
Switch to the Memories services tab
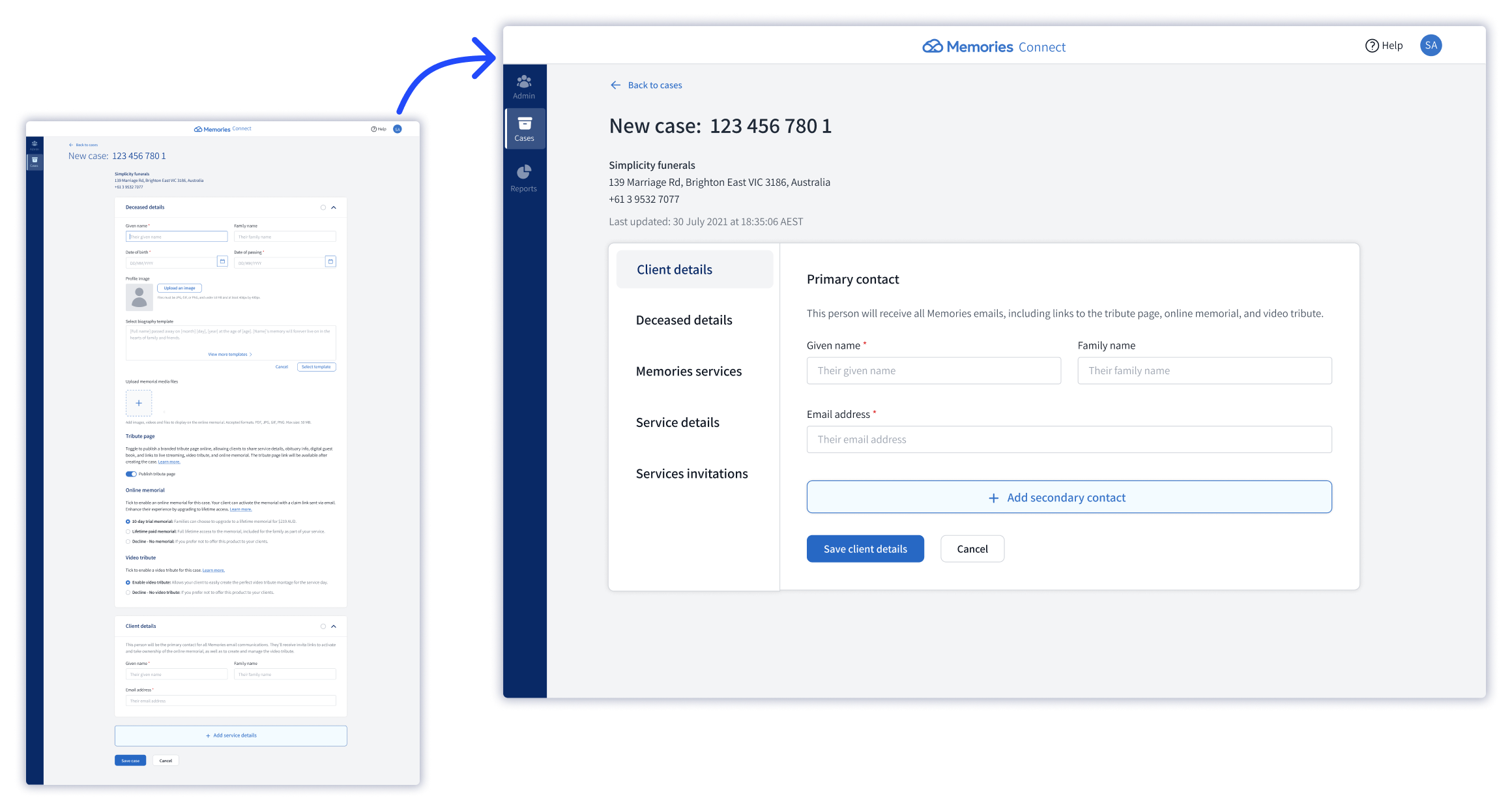(688, 371)
